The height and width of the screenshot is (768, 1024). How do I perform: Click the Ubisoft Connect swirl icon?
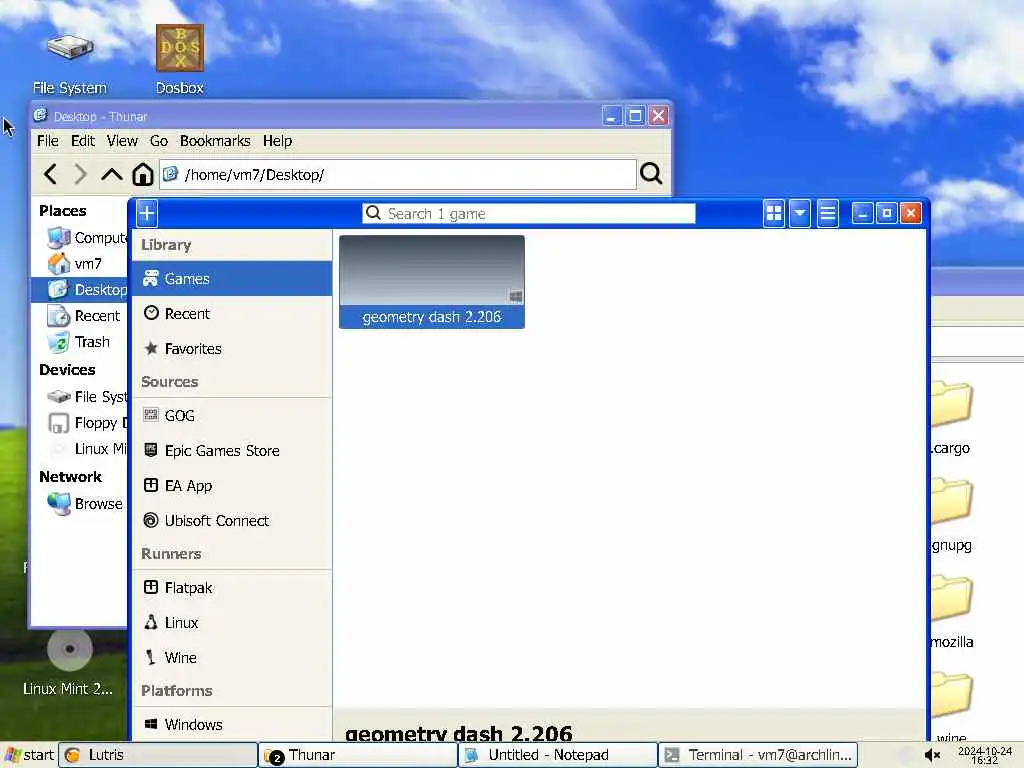click(x=151, y=520)
